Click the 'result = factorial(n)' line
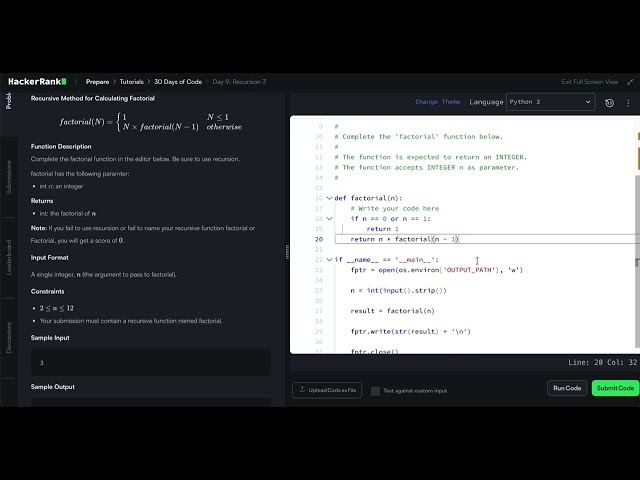Viewport: 640px width, 480px height. point(392,311)
